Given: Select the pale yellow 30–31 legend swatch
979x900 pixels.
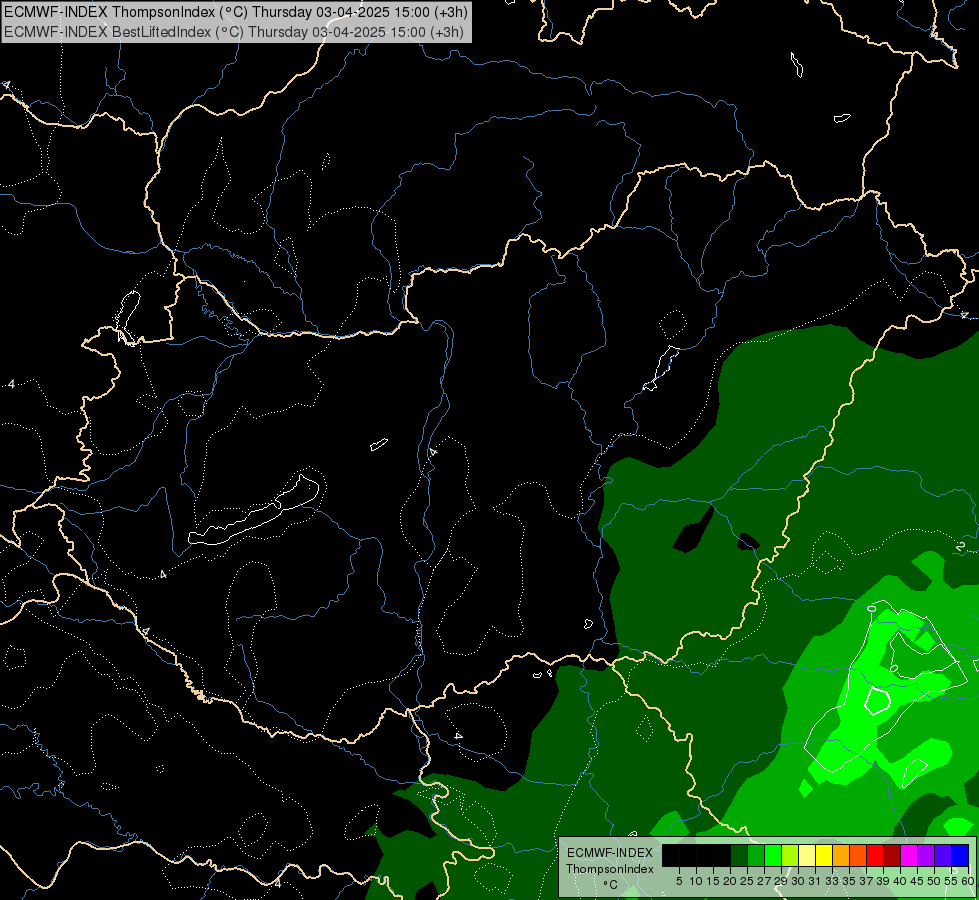Looking at the screenshot, I should 807,855.
